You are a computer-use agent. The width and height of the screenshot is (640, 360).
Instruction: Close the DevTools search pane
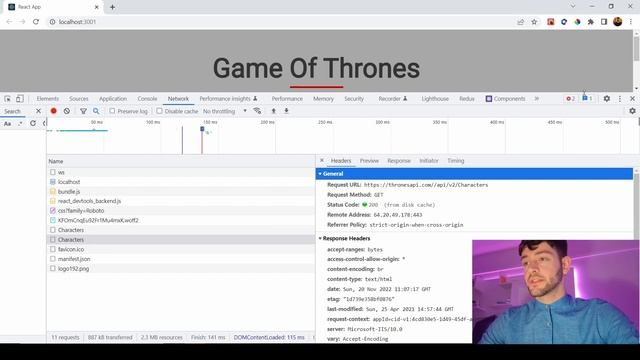click(38, 111)
